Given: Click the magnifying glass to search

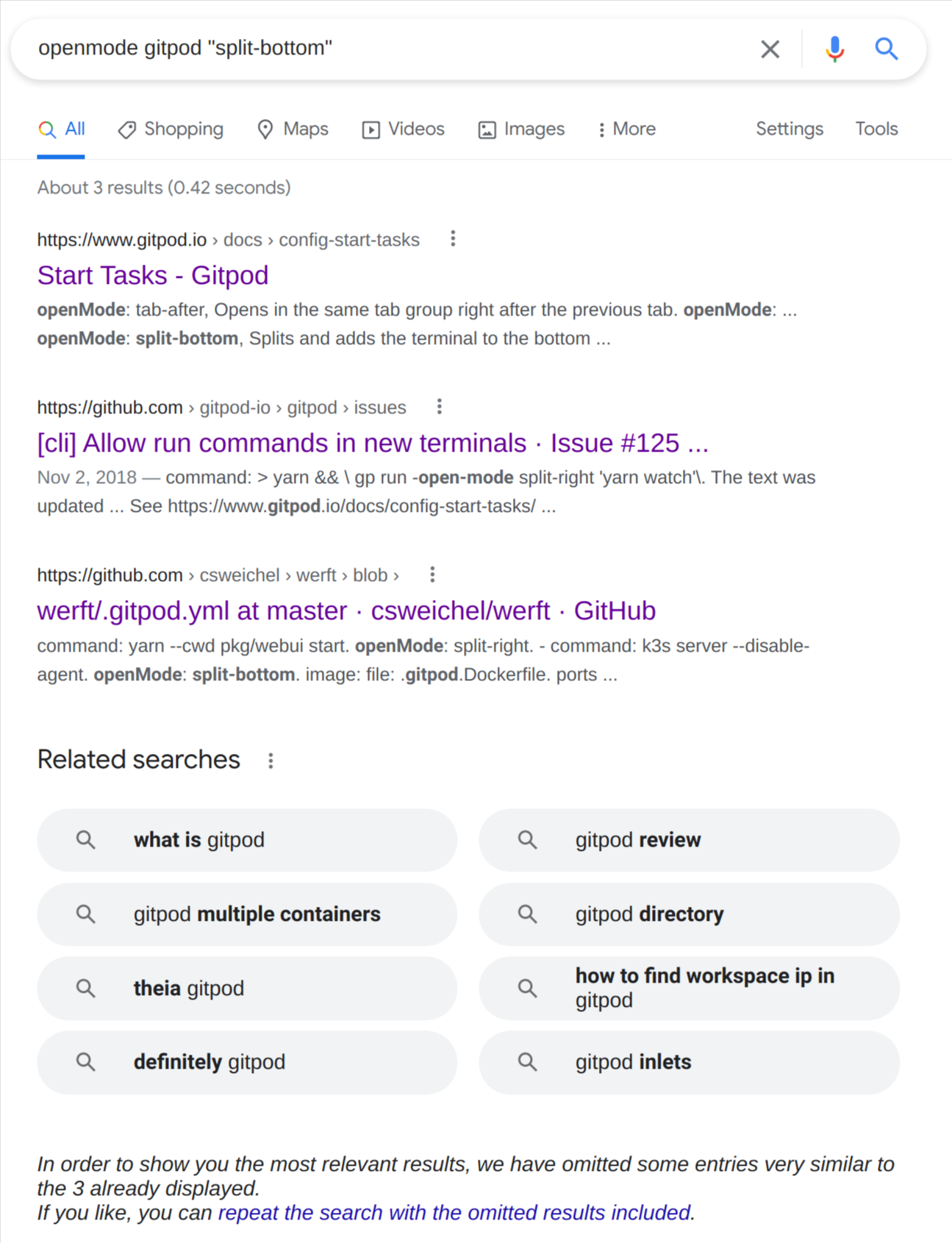Looking at the screenshot, I should point(887,49).
